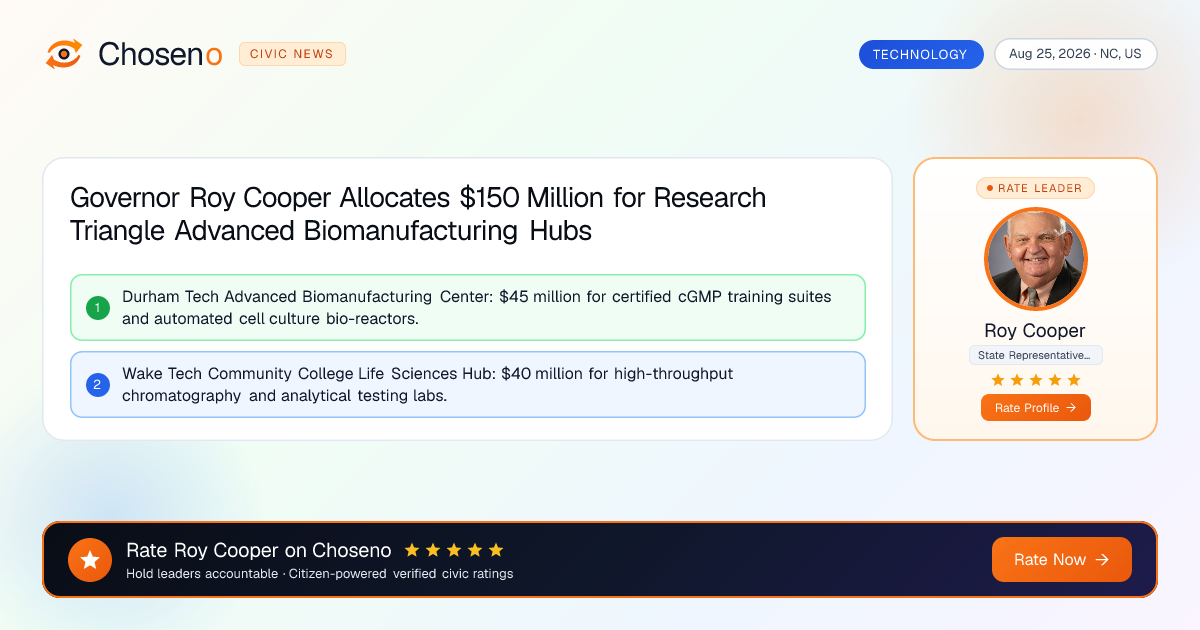
Task: Click the Choseno eye logo icon
Action: (64, 54)
